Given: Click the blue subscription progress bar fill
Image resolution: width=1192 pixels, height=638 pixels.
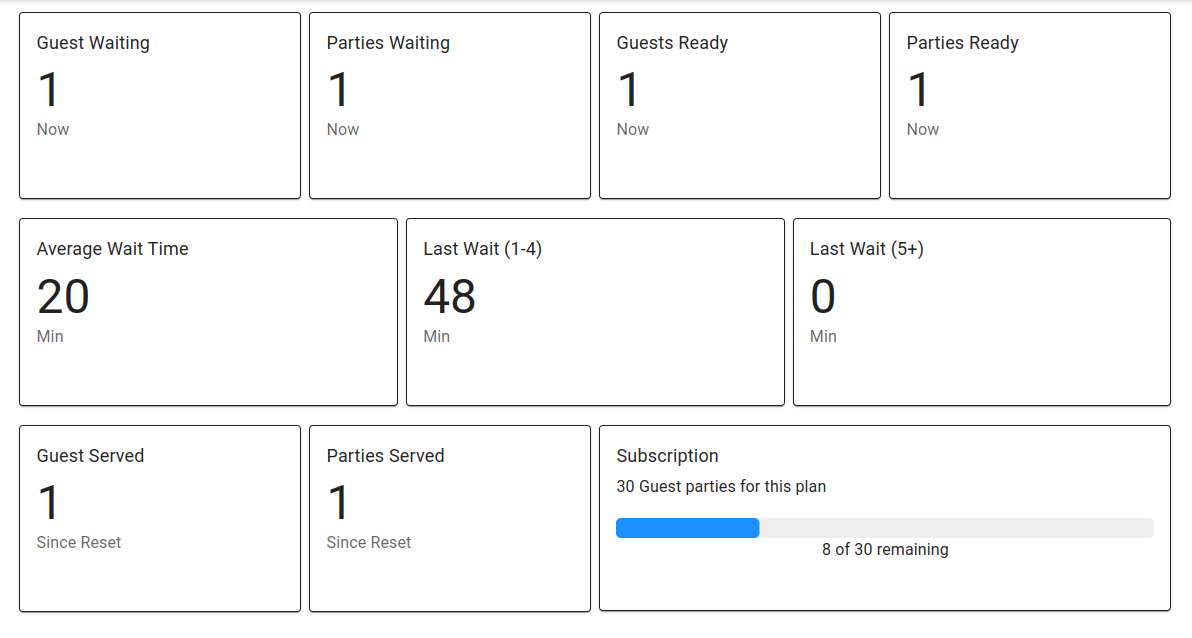Looking at the screenshot, I should pyautogui.click(x=688, y=528).
